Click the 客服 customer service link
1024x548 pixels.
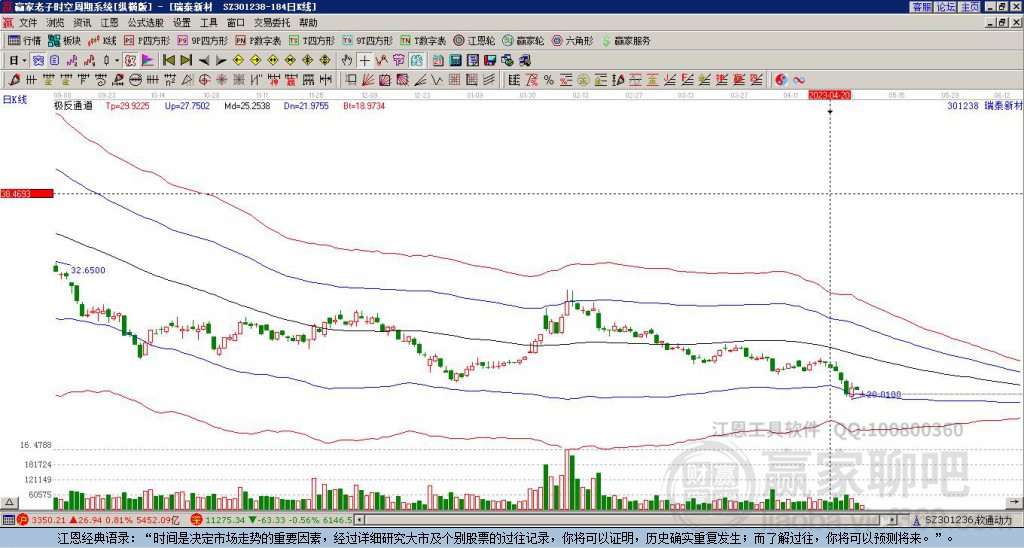[921, 7]
